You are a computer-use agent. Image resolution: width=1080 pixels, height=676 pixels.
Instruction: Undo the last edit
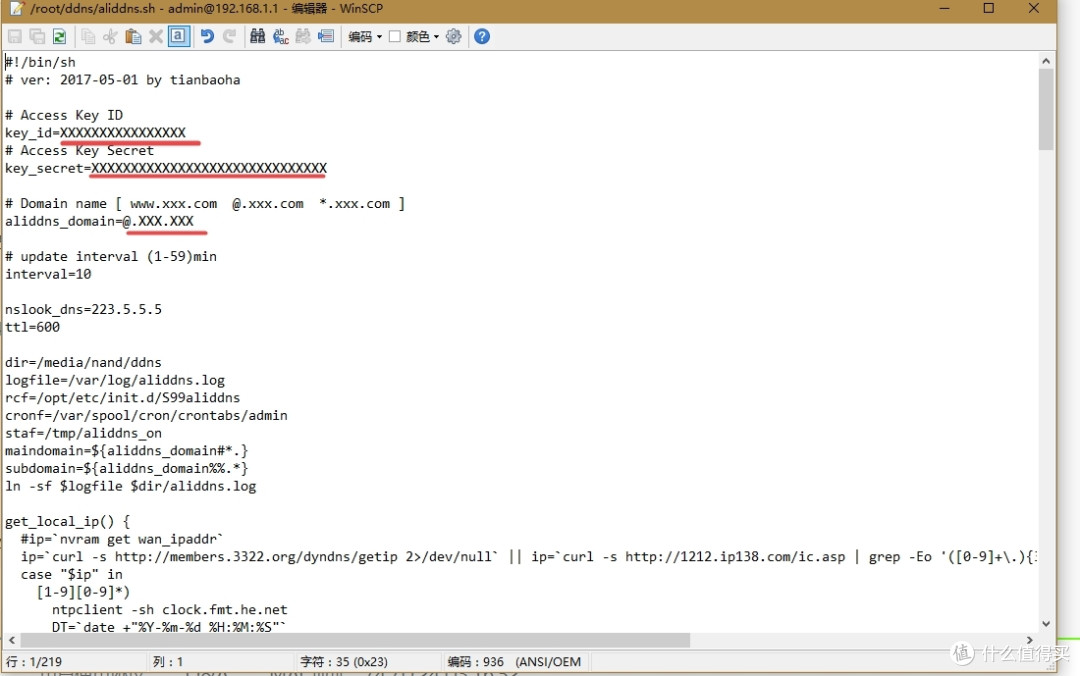coord(207,36)
